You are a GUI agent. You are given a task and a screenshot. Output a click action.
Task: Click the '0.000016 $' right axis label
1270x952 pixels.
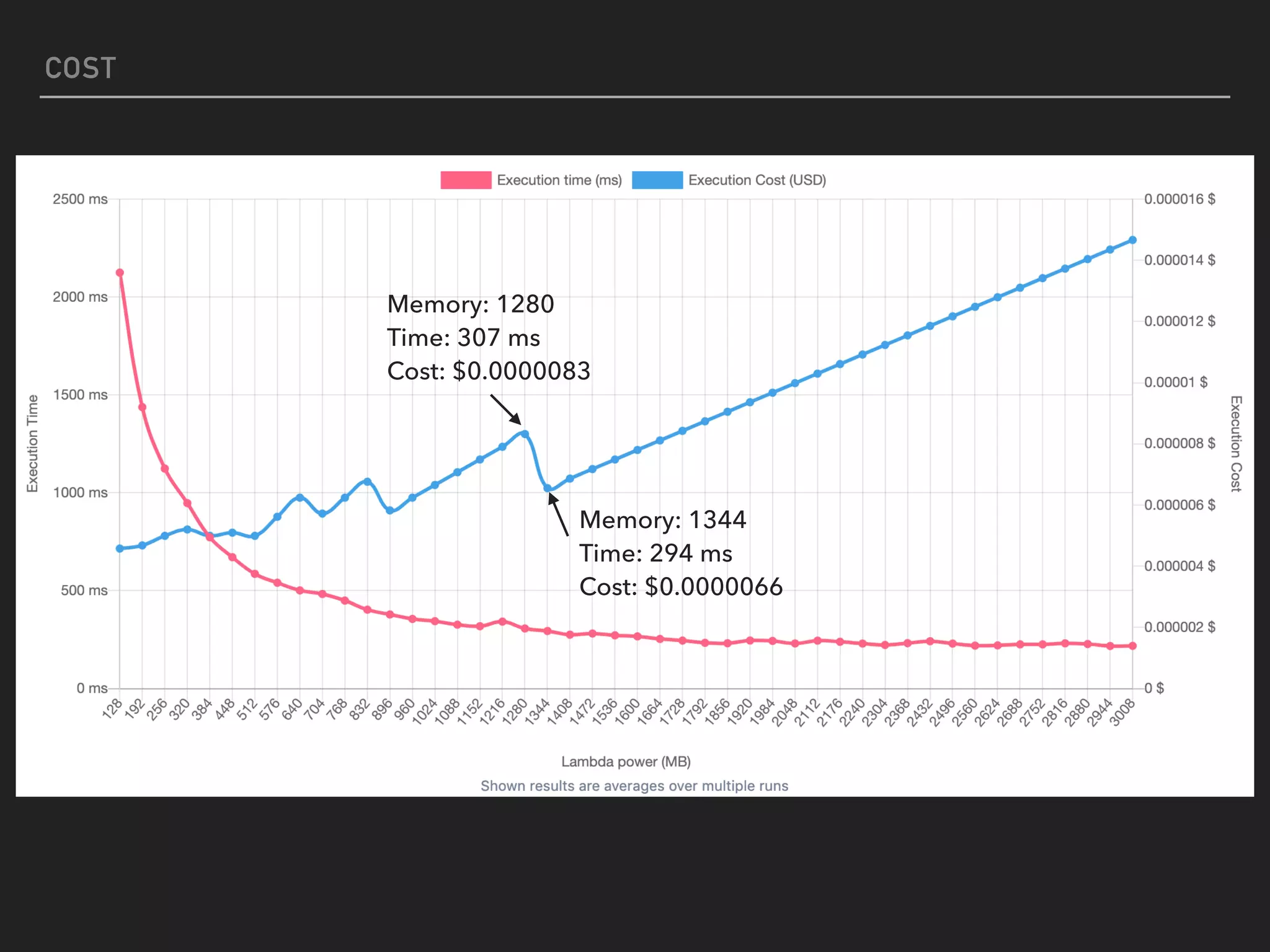[x=1179, y=200]
